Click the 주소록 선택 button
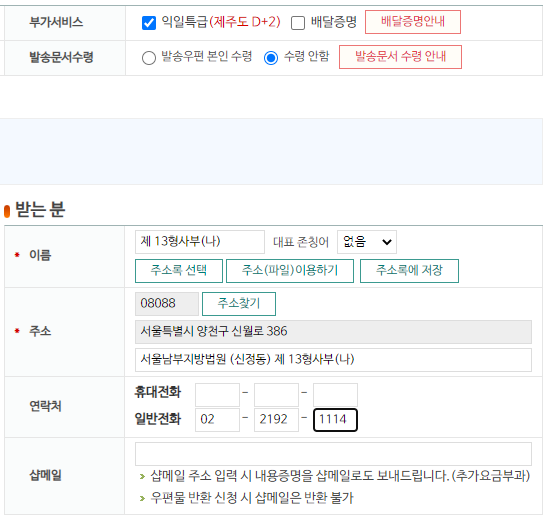 (179, 271)
